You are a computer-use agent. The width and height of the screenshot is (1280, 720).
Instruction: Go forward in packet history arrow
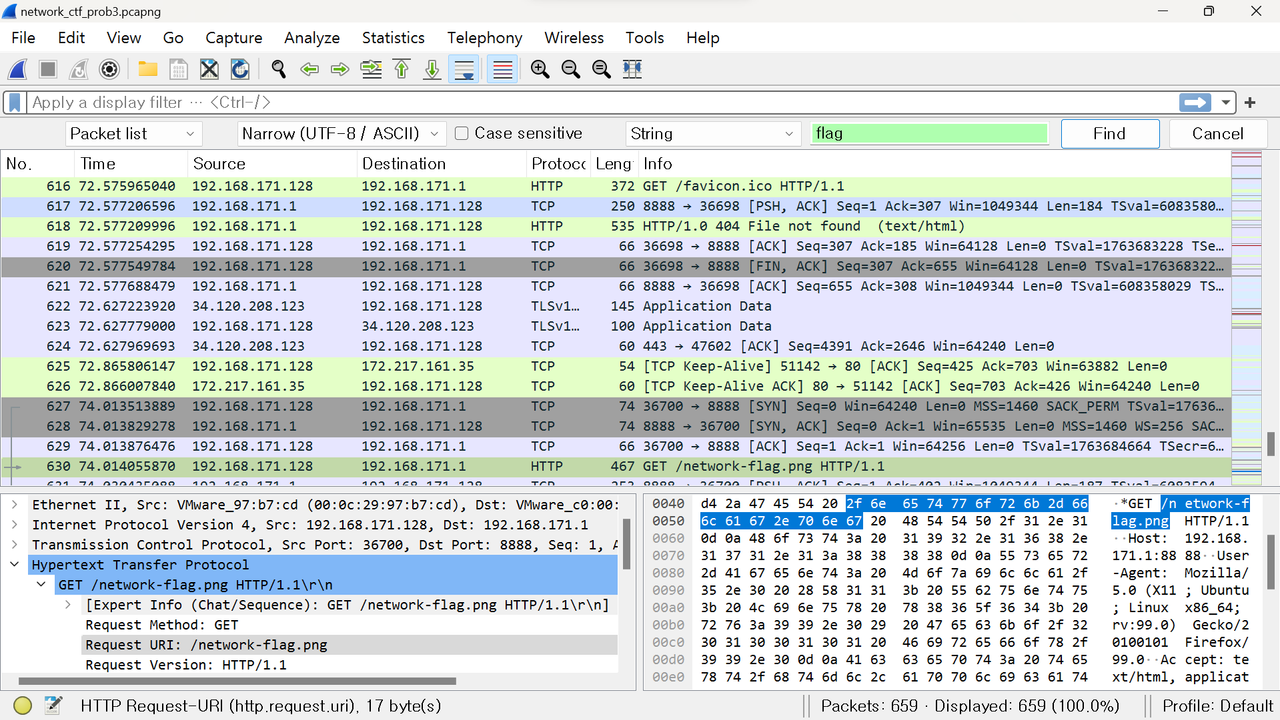(x=340, y=69)
